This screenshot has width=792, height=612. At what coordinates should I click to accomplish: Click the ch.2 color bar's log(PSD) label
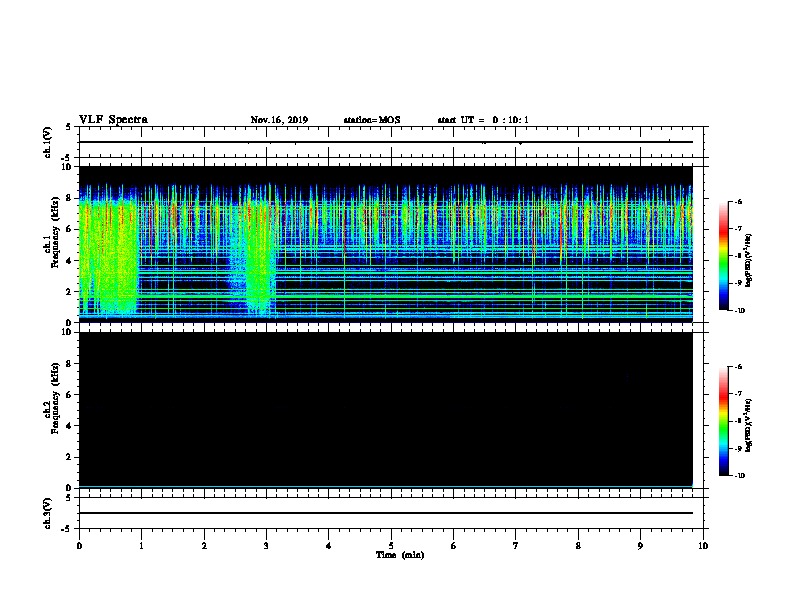click(748, 425)
